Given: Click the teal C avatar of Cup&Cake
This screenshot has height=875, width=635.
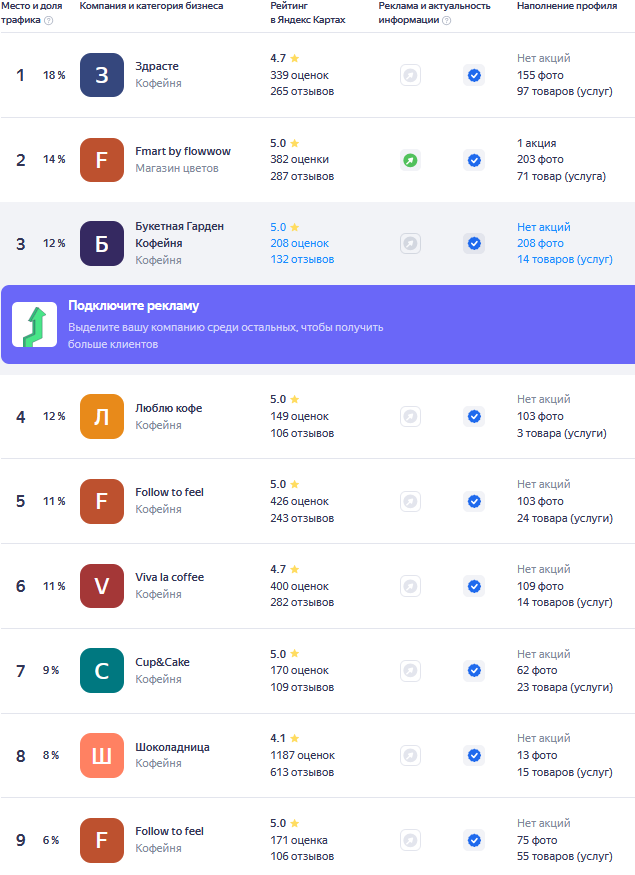Looking at the screenshot, I should tap(102, 670).
